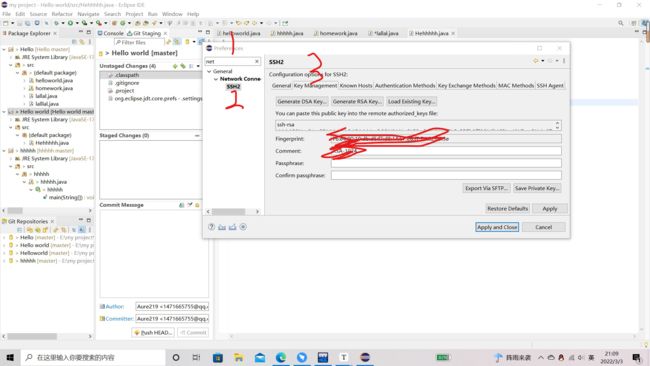The image size is (650, 366).
Task: Open back-history dropdown arrow in SSH2 header
Action: coord(542,61)
